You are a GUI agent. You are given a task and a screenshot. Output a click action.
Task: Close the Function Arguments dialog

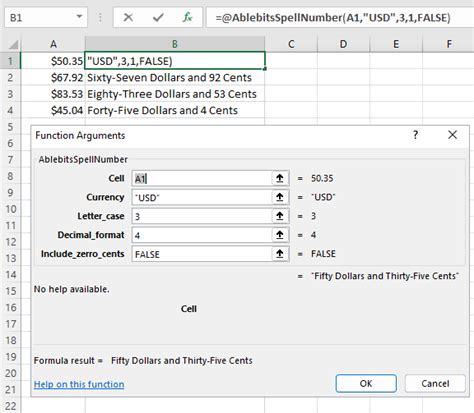tap(452, 135)
